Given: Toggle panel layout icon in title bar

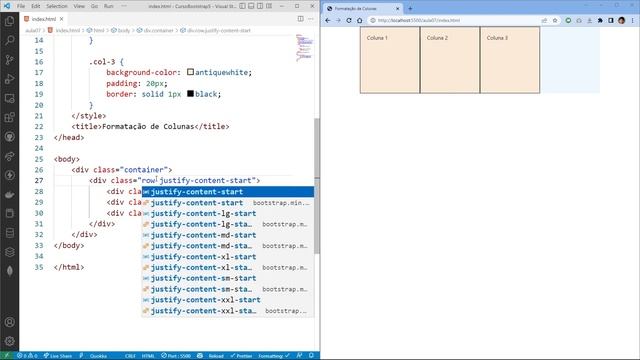Looking at the screenshot, I should tap(251, 6).
